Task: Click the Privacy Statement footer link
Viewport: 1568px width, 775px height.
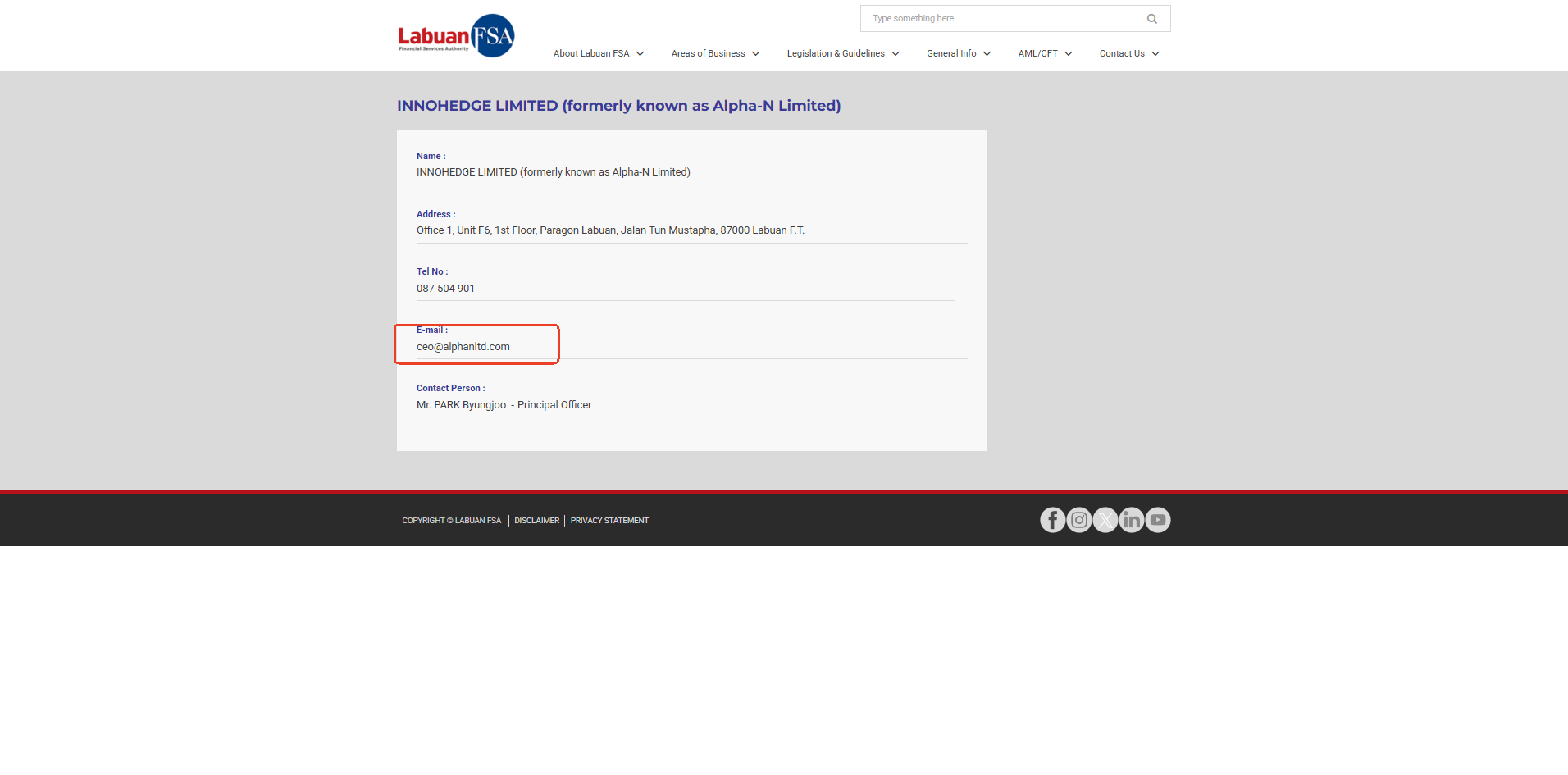Action: pyautogui.click(x=609, y=521)
